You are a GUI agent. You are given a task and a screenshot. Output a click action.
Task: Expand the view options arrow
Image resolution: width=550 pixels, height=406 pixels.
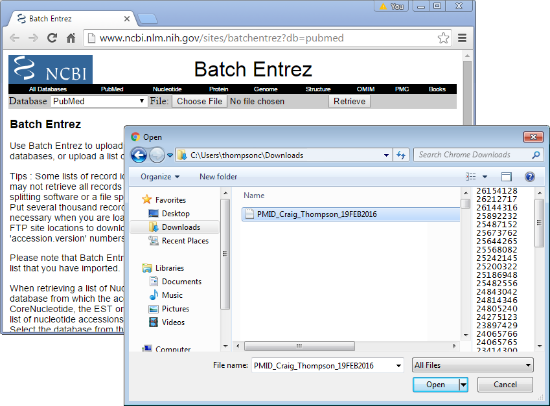click(x=484, y=177)
